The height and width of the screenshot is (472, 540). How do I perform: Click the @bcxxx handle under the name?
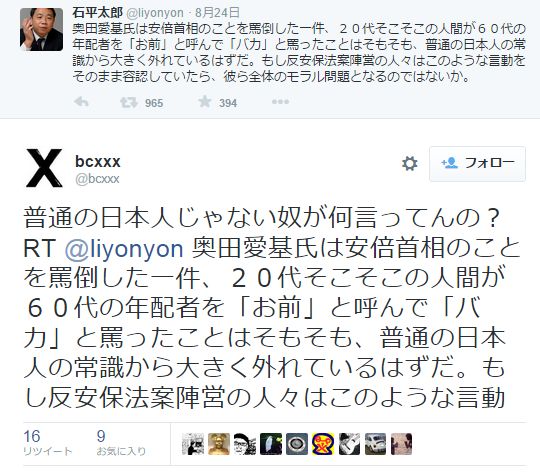pos(97,179)
